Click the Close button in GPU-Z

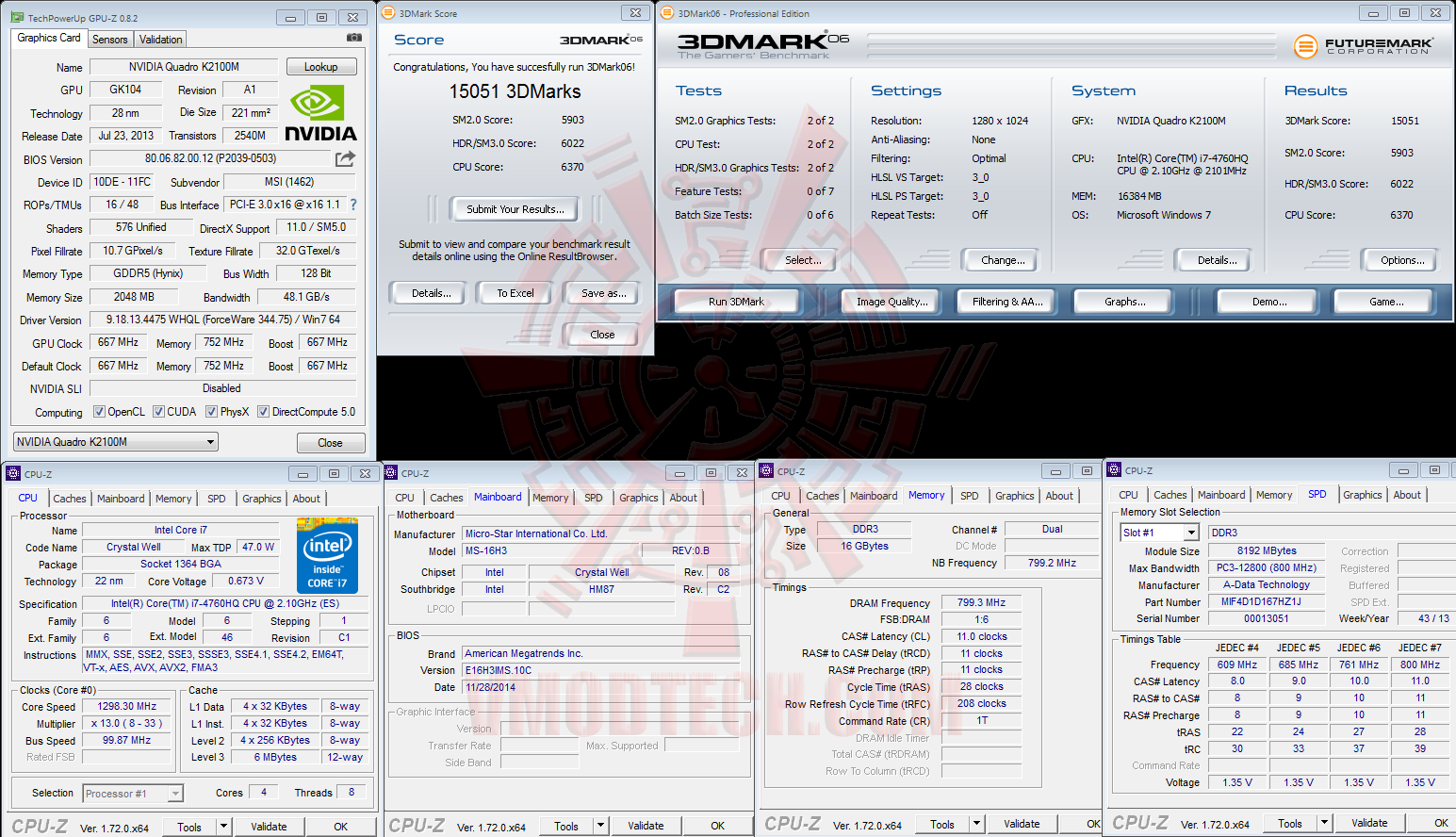tap(330, 443)
